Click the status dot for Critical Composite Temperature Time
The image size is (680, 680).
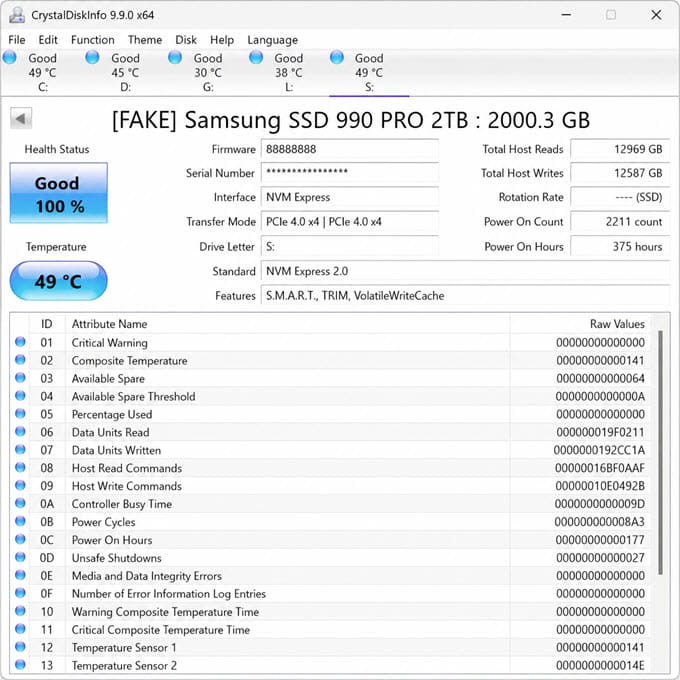tap(20, 628)
